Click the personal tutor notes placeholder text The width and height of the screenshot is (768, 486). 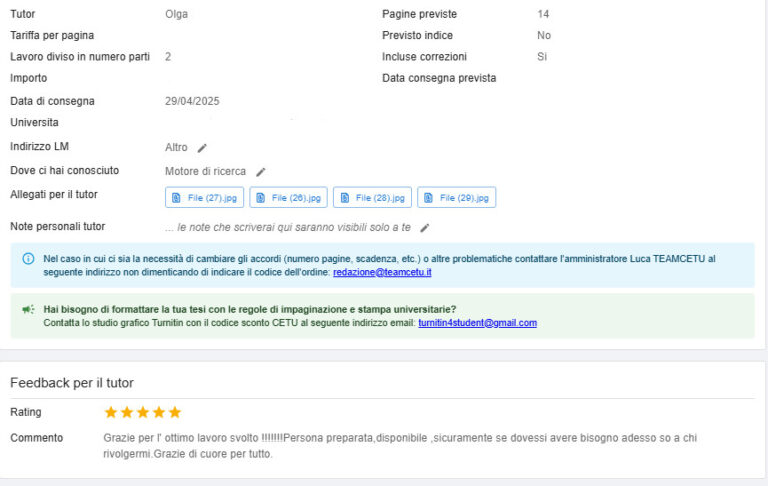(288, 228)
